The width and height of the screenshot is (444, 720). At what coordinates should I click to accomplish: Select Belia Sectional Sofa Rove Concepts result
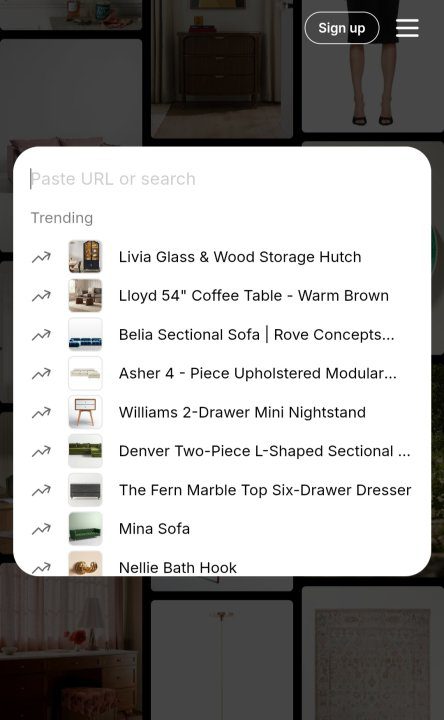[x=256, y=335]
